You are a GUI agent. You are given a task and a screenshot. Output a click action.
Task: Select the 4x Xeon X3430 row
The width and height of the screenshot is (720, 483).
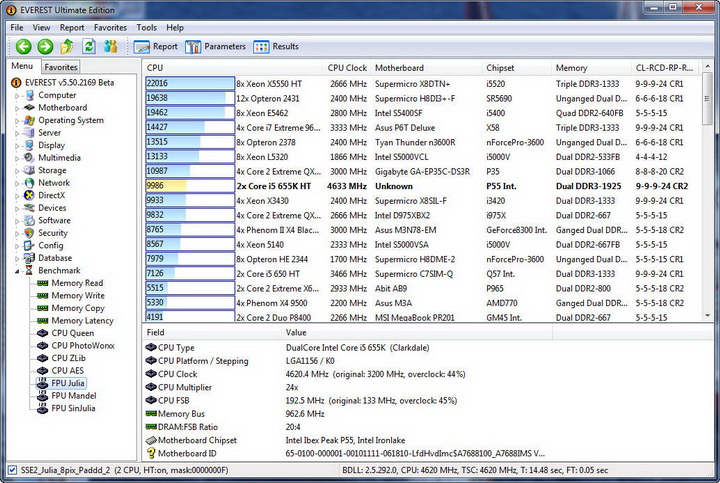pyautogui.click(x=422, y=201)
